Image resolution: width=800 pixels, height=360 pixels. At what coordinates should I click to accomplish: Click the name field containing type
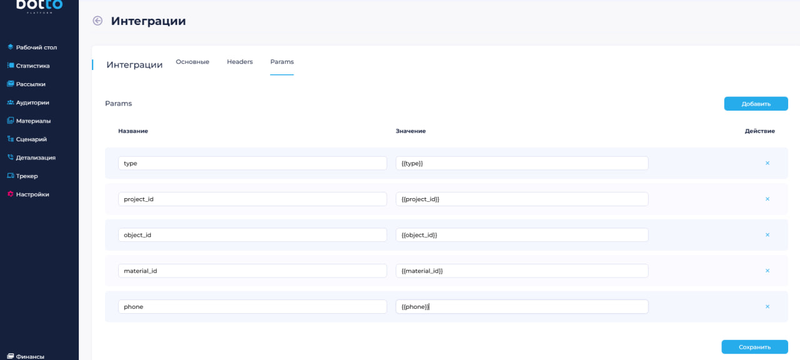click(x=252, y=163)
